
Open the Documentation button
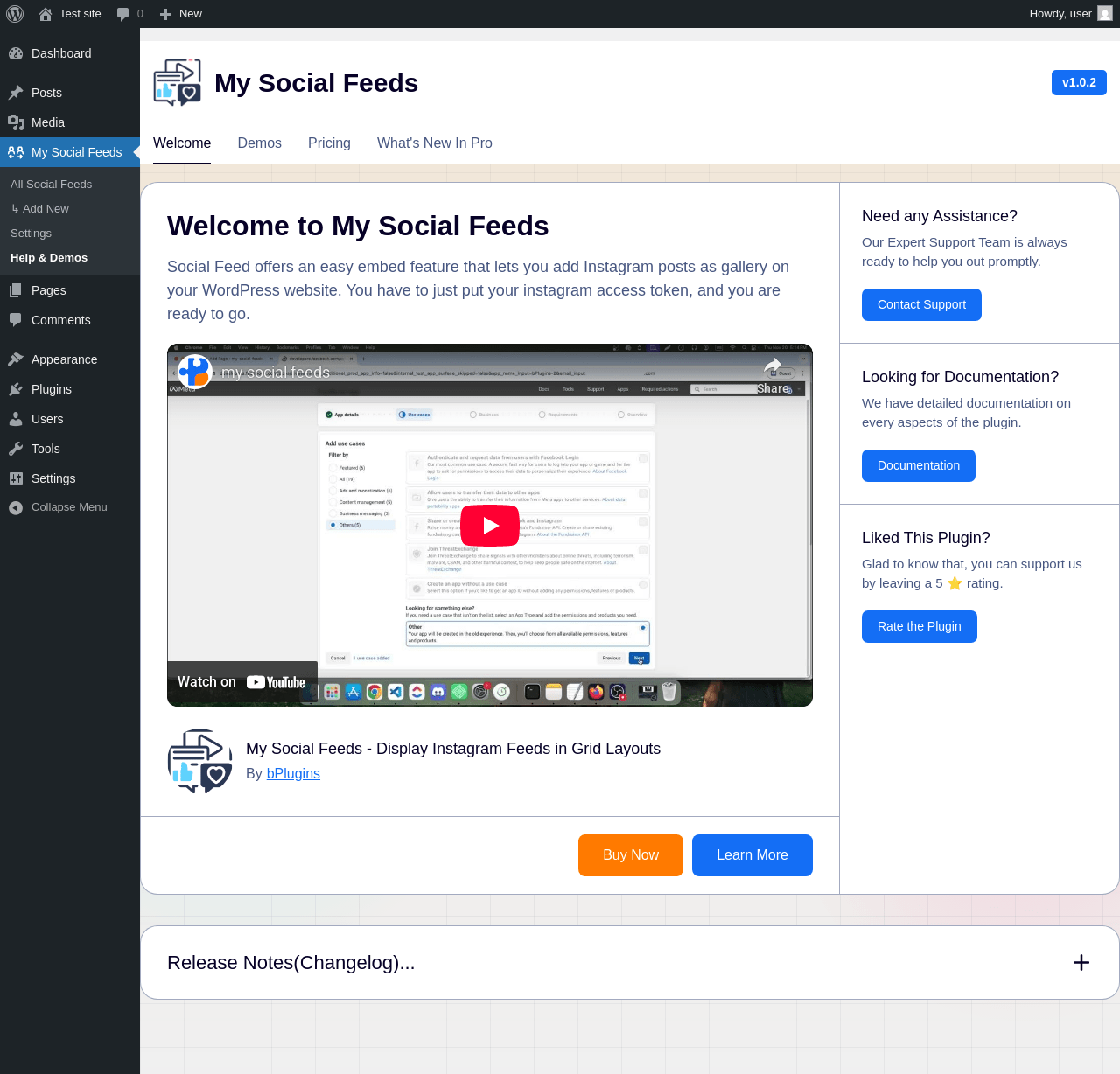[x=919, y=465]
